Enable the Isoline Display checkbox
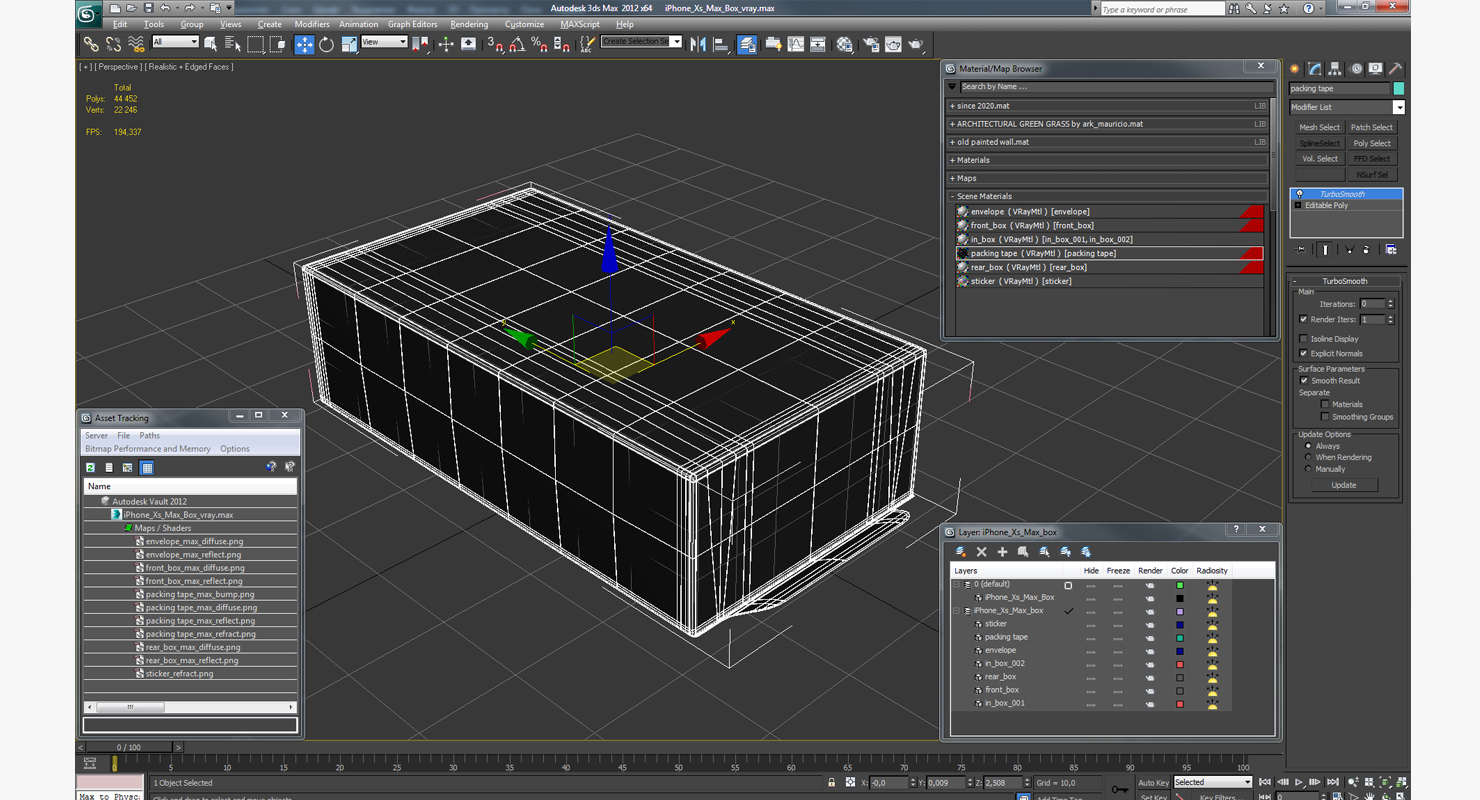1480x800 pixels. point(1303,339)
